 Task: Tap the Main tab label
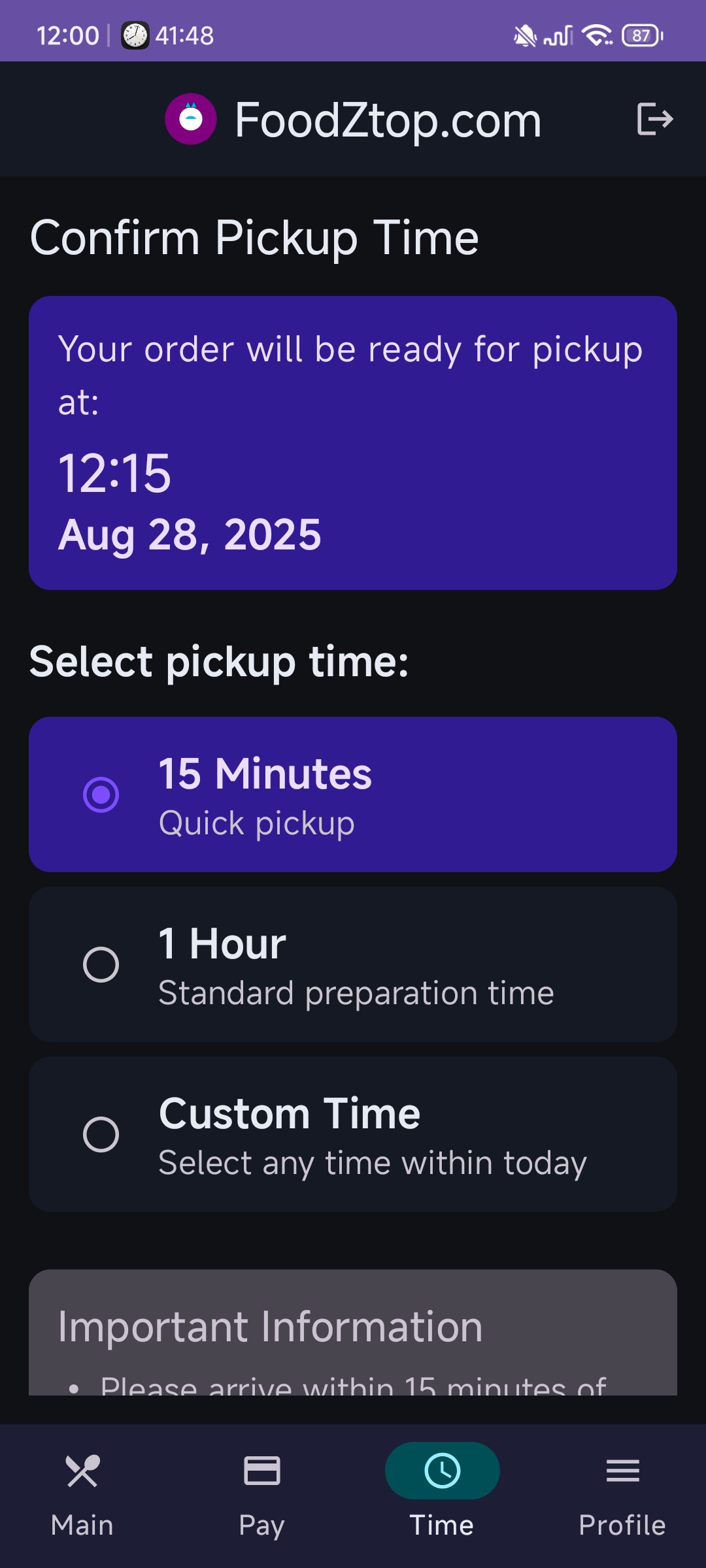82,1526
